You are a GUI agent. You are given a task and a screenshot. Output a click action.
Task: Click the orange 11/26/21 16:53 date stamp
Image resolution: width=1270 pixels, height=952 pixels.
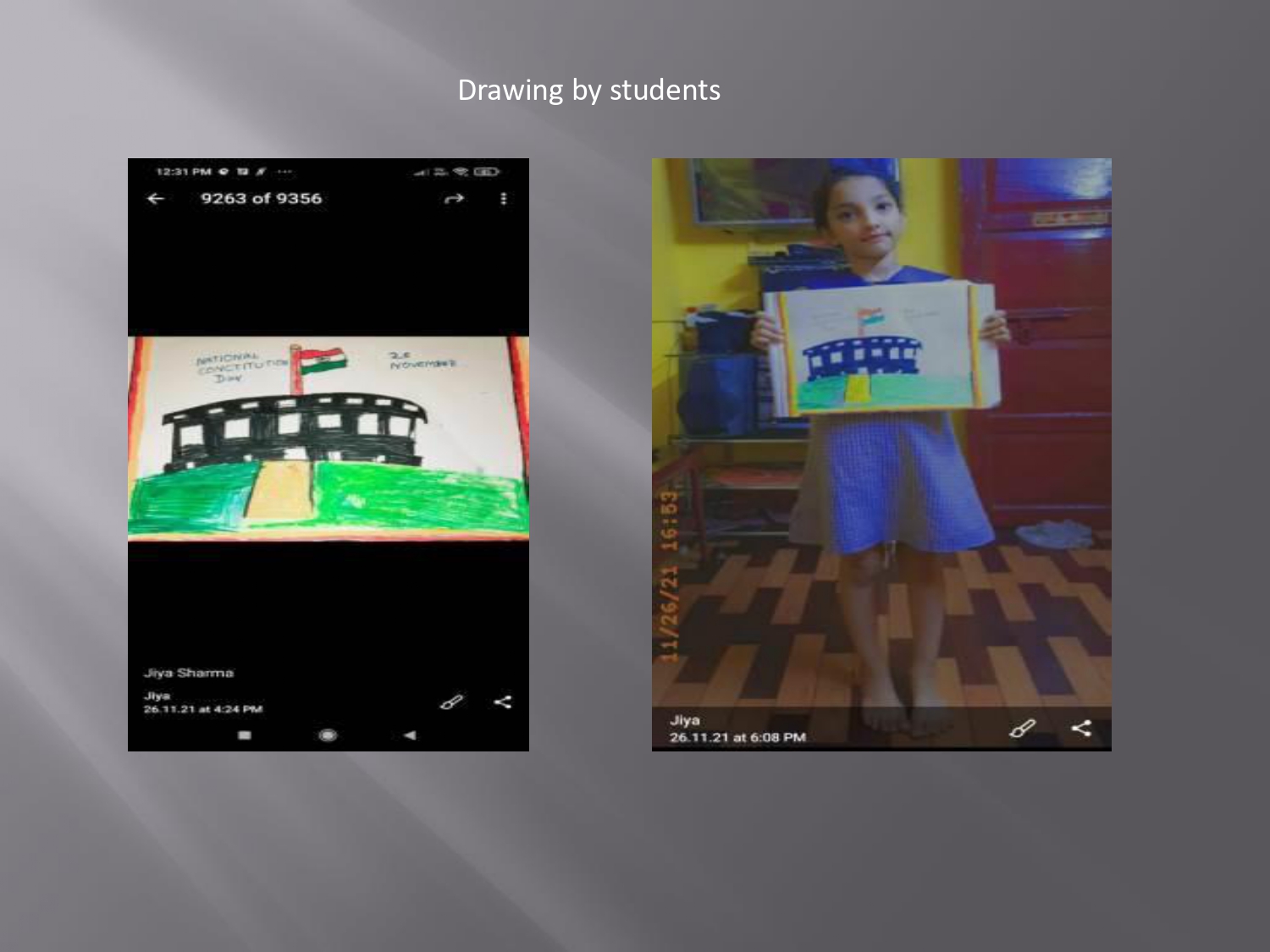[x=669, y=575]
